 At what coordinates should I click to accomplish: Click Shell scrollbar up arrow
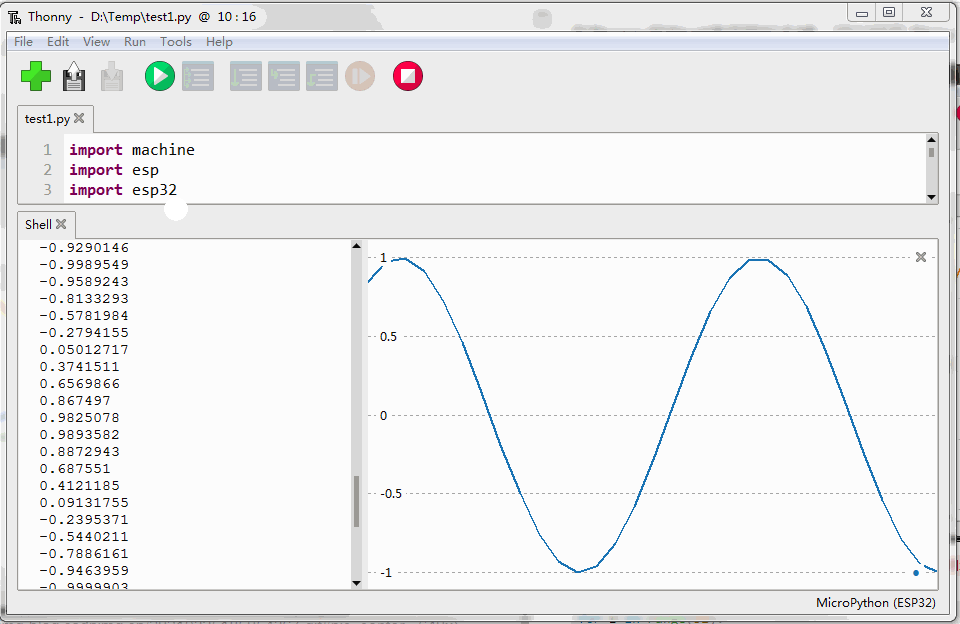[357, 246]
